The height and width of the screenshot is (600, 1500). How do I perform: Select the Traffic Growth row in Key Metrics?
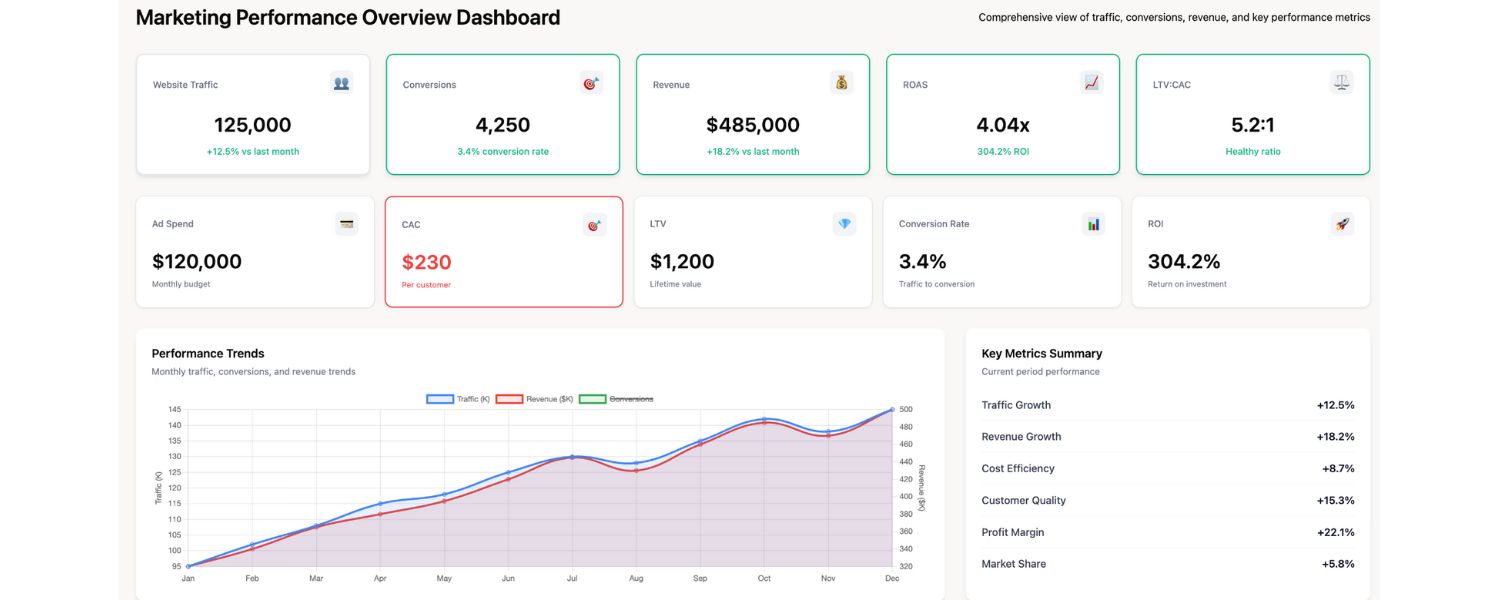coord(1167,405)
